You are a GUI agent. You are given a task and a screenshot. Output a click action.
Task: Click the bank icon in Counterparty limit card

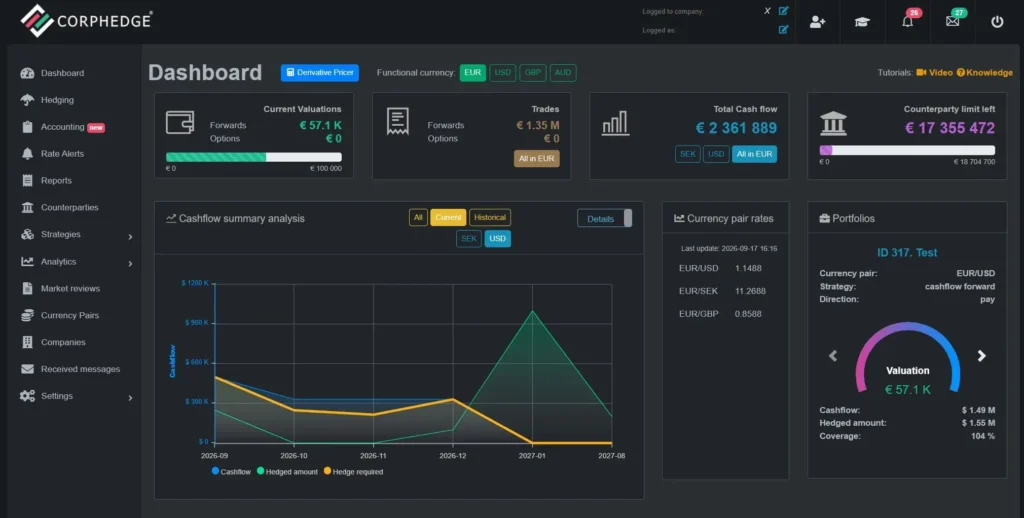coord(833,123)
